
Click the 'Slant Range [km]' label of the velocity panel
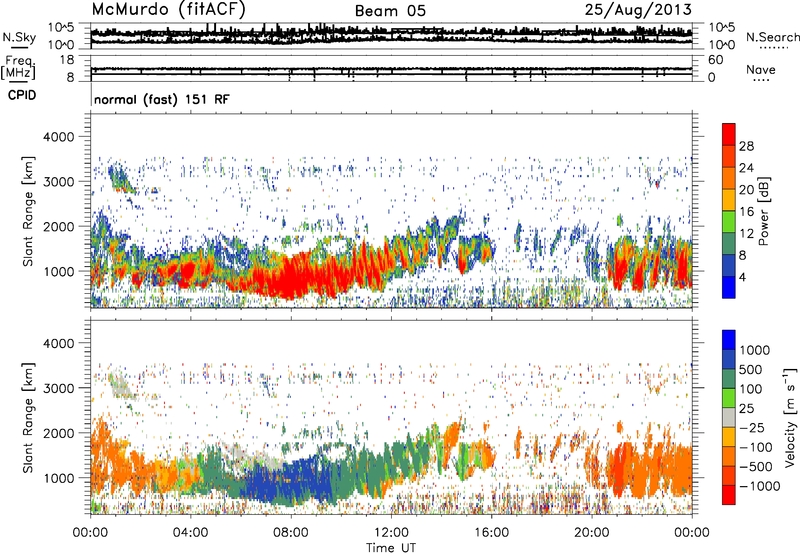pos(28,418)
